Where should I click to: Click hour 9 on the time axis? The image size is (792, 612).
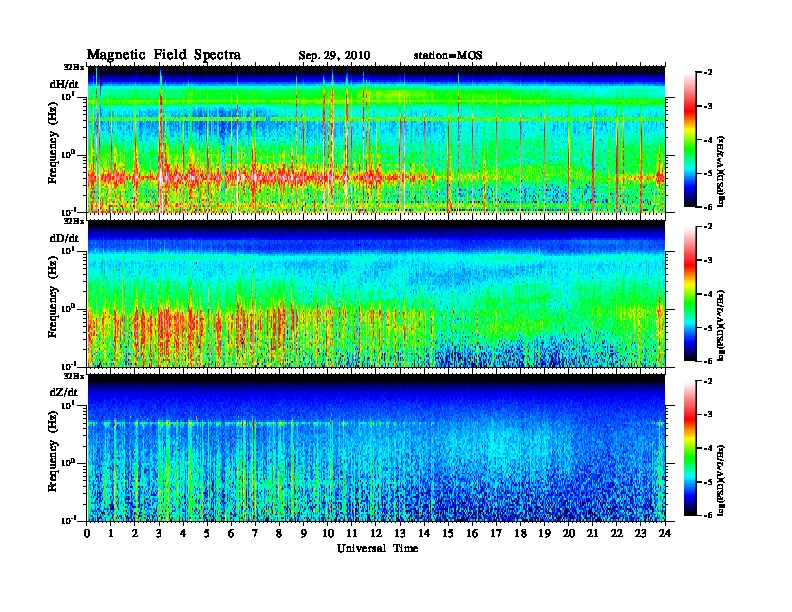click(304, 534)
